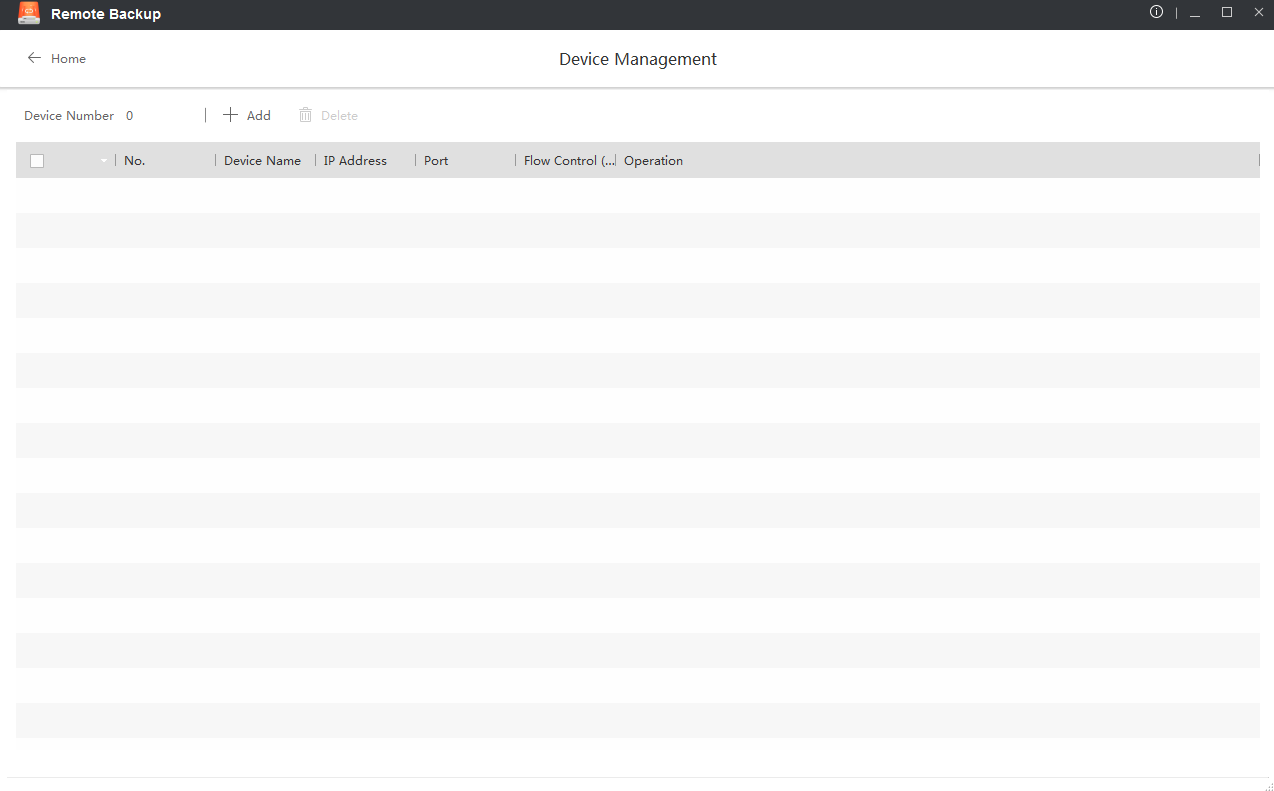Open the dropdown arrow next to header checkbox
This screenshot has height=791, width=1274.
[103, 161]
